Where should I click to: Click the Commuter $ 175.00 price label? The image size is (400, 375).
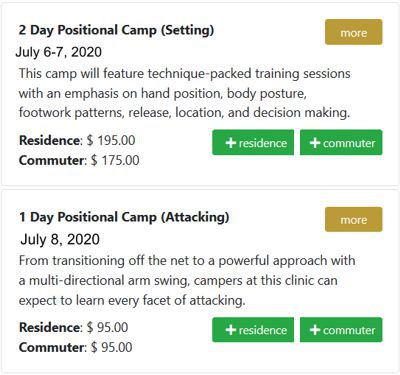79,160
